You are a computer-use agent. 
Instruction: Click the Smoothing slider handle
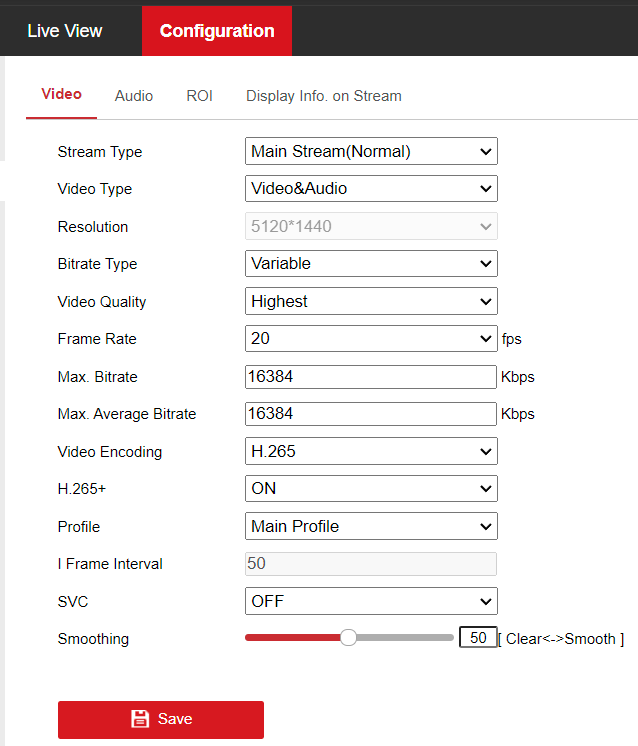point(348,638)
